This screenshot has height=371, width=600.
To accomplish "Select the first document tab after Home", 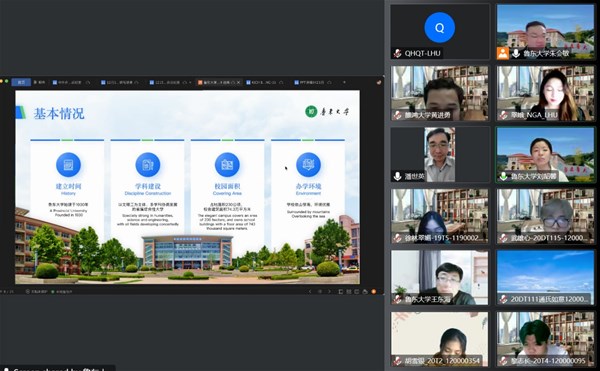I will click(x=71, y=82).
